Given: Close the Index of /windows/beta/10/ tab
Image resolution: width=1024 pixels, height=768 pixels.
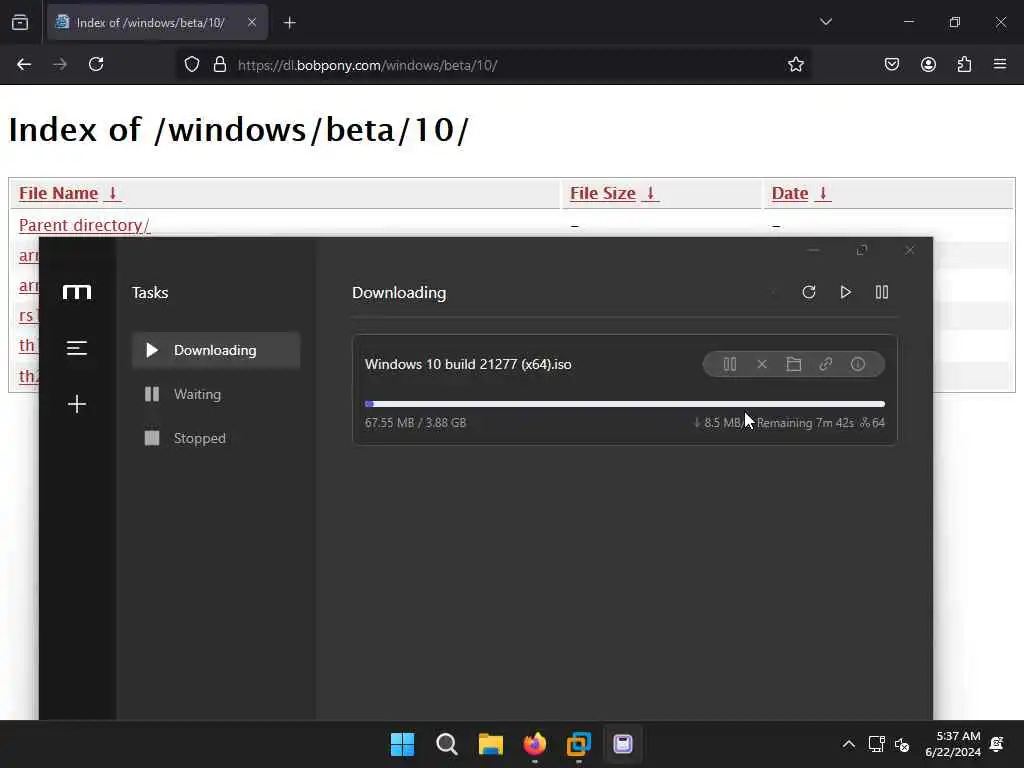Looking at the screenshot, I should [252, 23].
